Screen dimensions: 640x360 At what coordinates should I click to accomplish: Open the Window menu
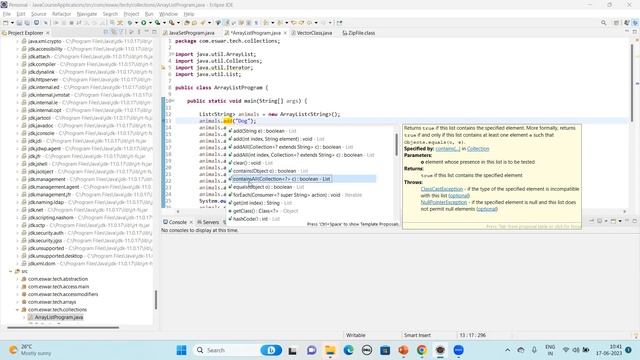168,14
